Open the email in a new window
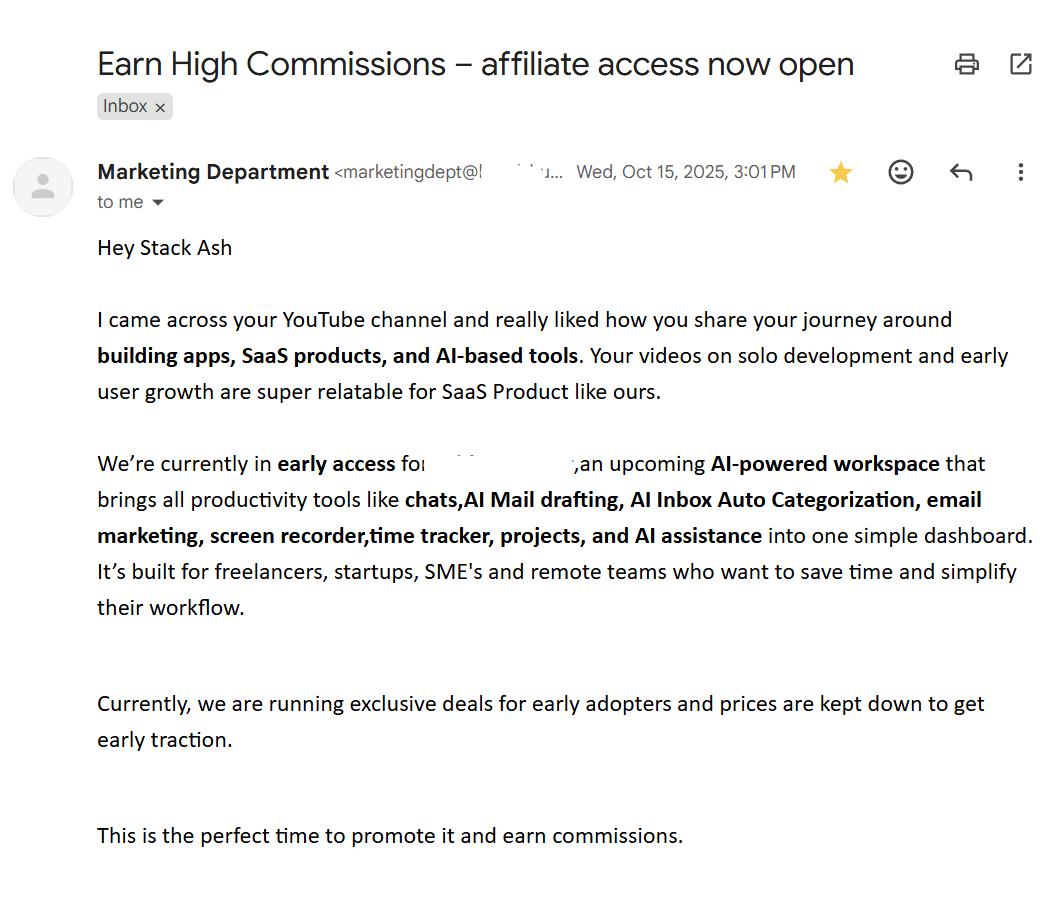The image size is (1056, 901). point(1020,65)
